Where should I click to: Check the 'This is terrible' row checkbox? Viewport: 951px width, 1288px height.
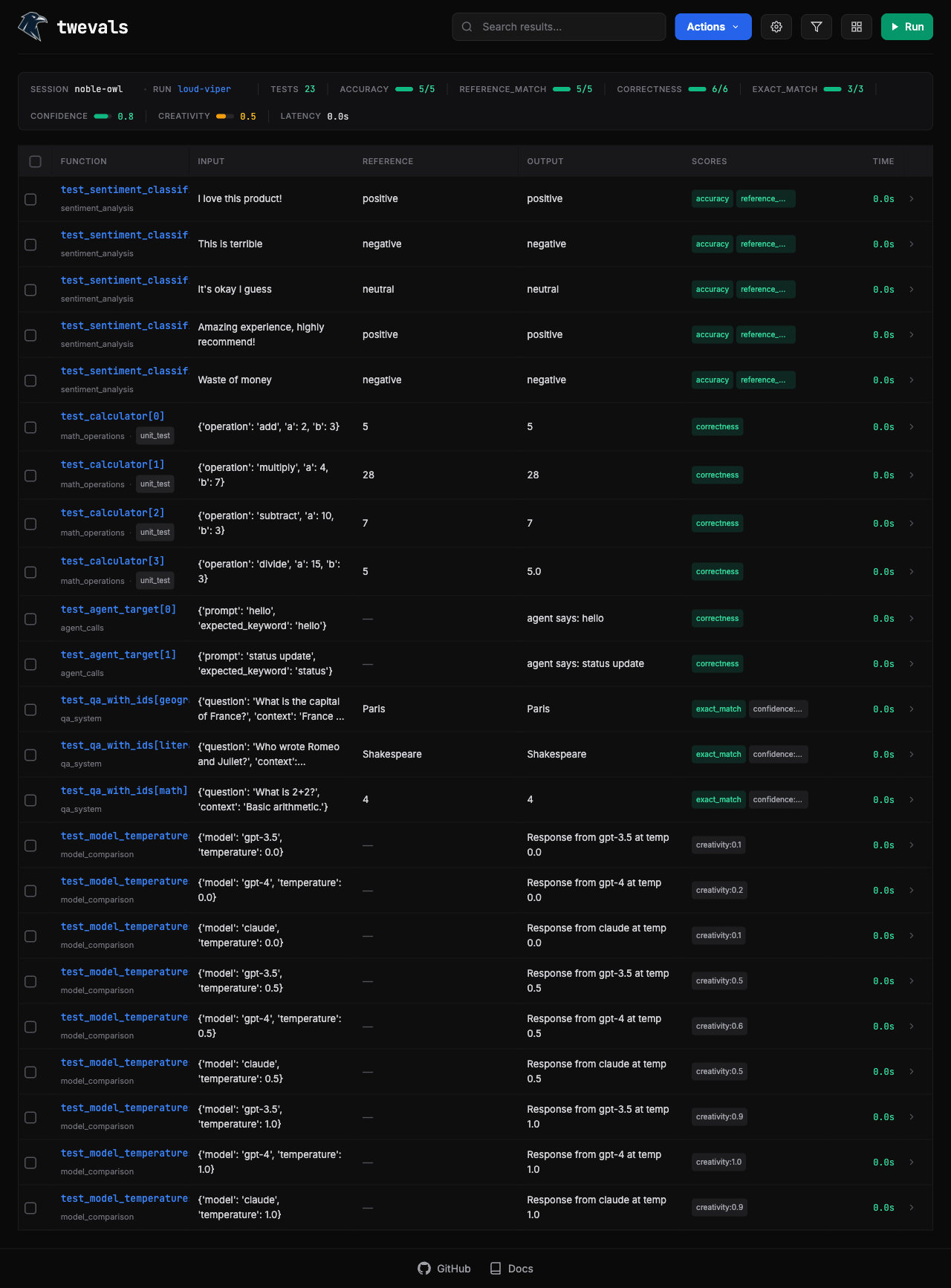tap(30, 244)
